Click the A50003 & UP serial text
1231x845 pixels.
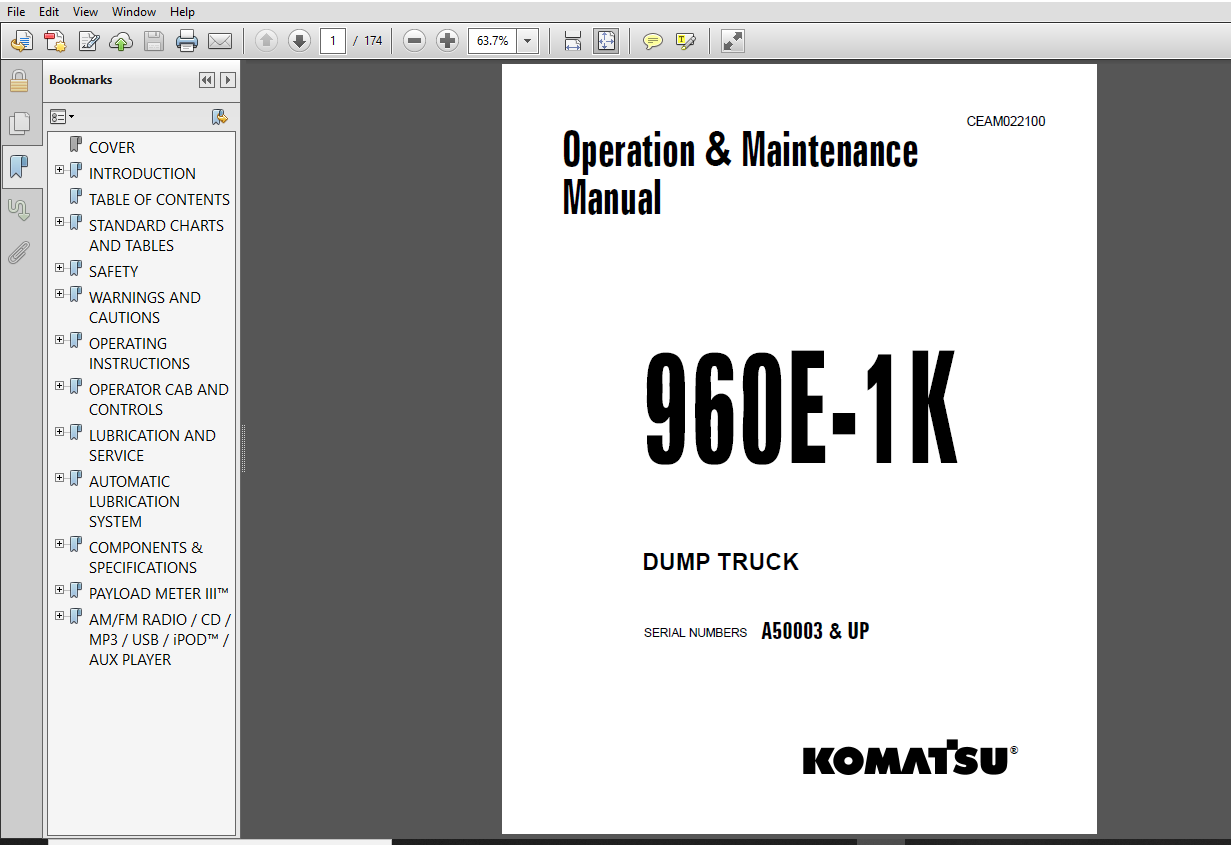(815, 631)
